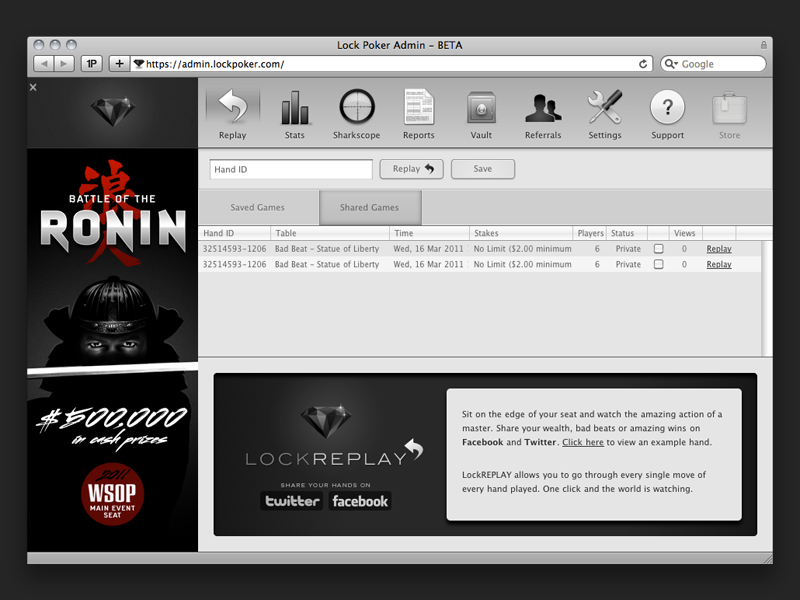
Task: Click the diamond logo in the sidebar
Action: [x=113, y=112]
